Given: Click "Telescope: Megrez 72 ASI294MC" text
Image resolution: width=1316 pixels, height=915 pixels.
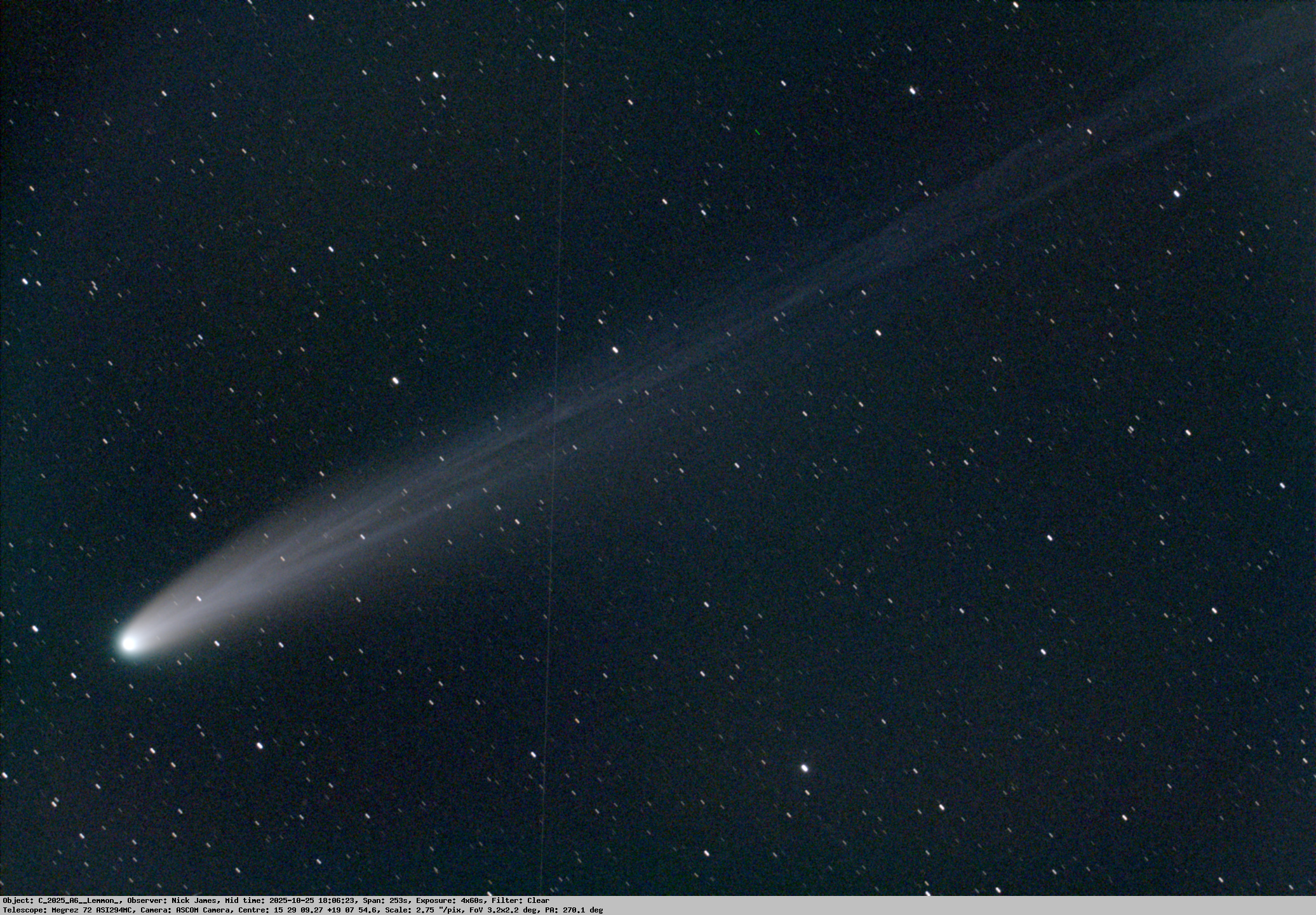Looking at the screenshot, I should pos(67,910).
